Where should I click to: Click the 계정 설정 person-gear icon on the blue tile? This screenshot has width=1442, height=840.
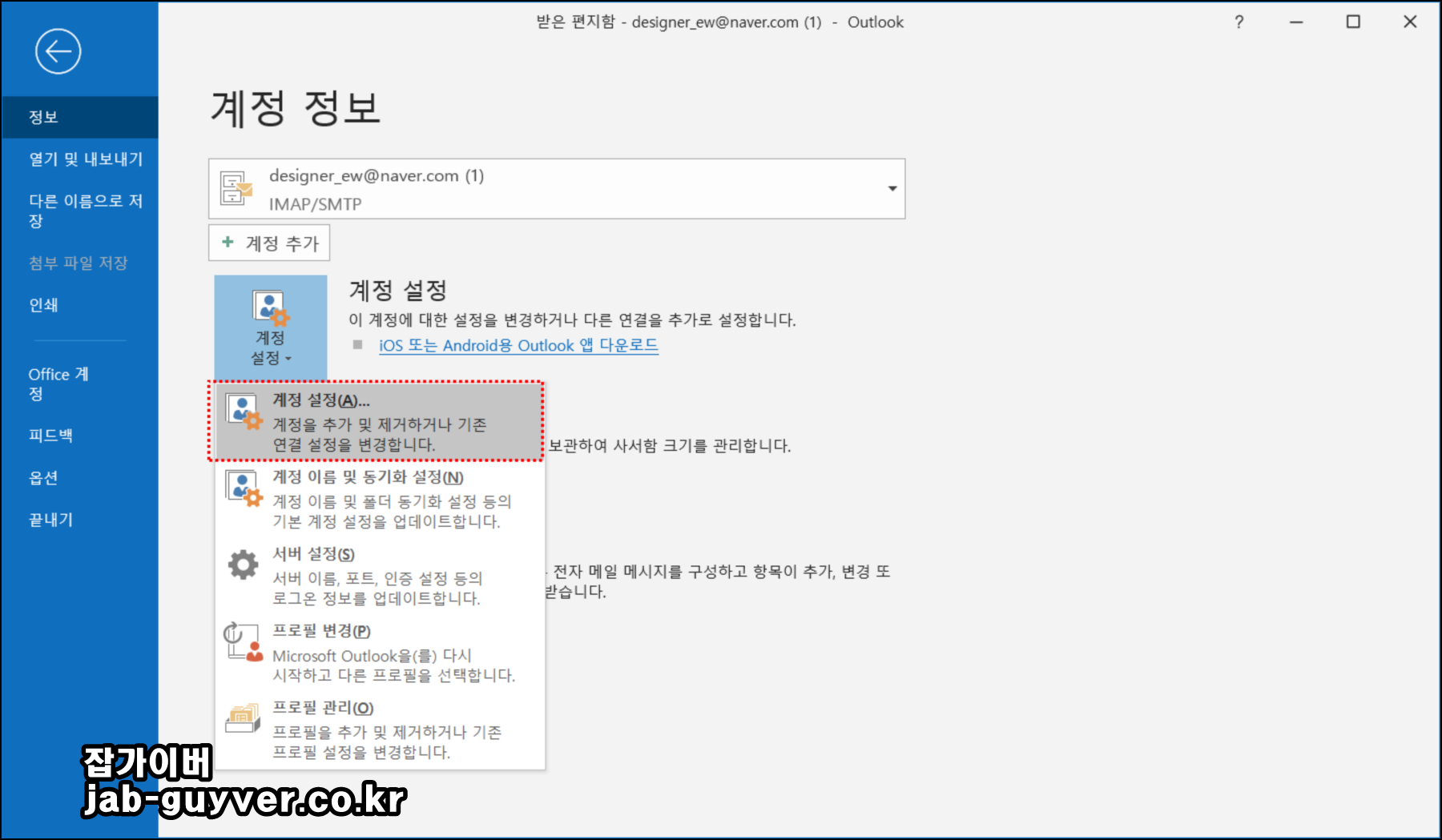(x=271, y=308)
